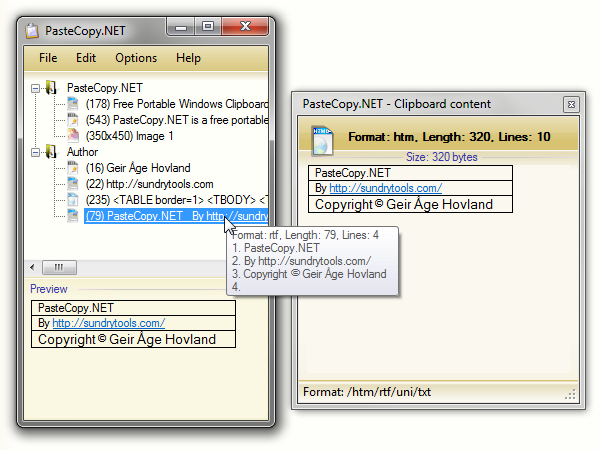Image resolution: width=600 pixels, height=450 pixels.
Task: Click the Preview section label
Action: (x=49, y=289)
